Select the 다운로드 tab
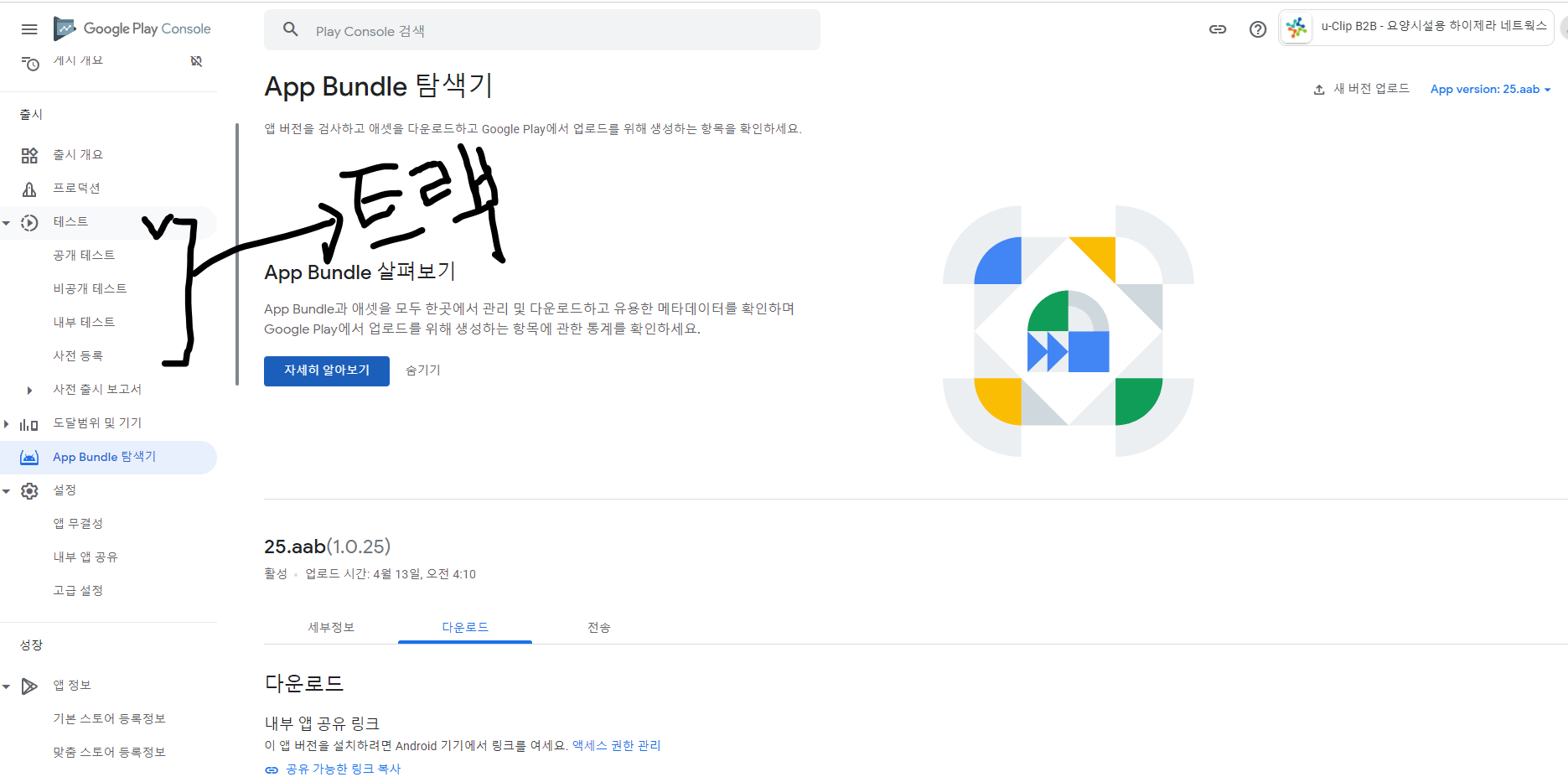The width and height of the screenshot is (1568, 777). [x=465, y=627]
